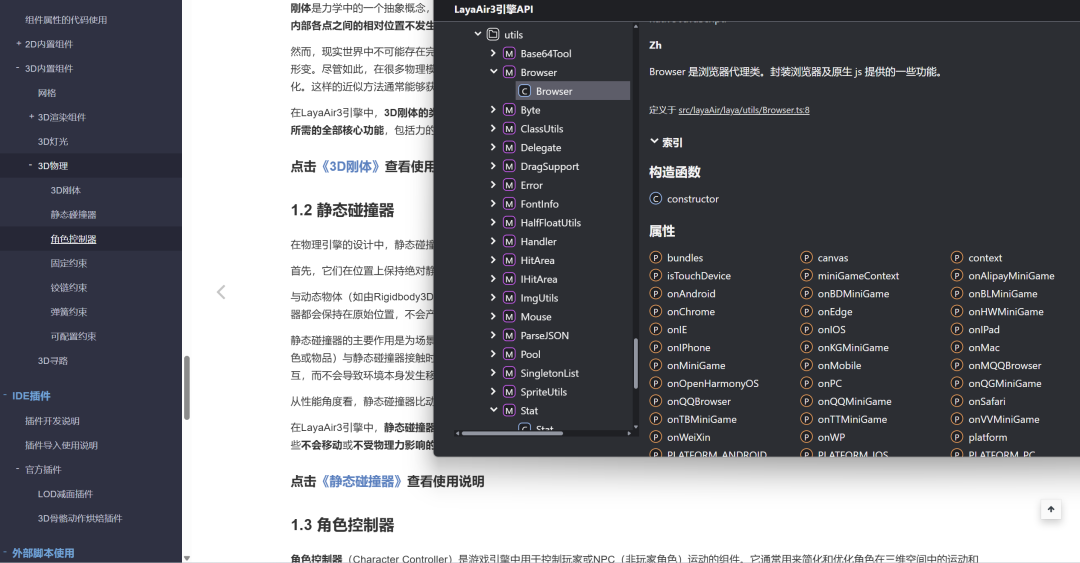Viewport: 1080px width, 563px height.
Task: Expand the 2D内置组件 sidebar section
Action: point(19,43)
